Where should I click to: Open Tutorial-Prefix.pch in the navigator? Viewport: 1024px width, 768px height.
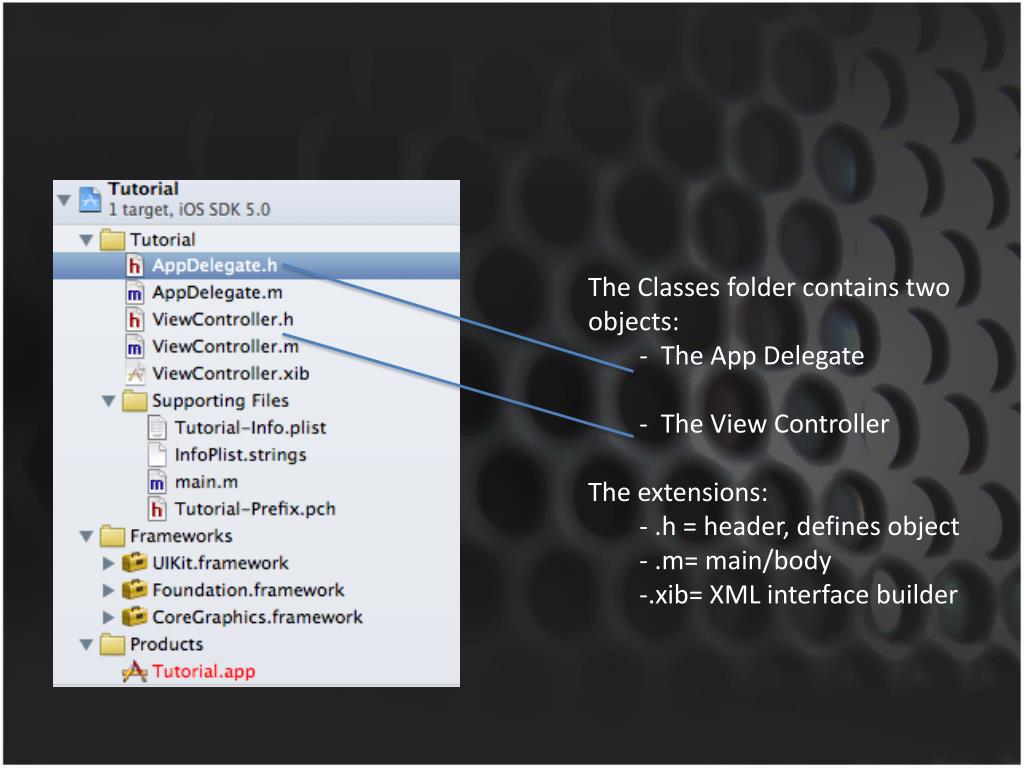click(x=255, y=509)
